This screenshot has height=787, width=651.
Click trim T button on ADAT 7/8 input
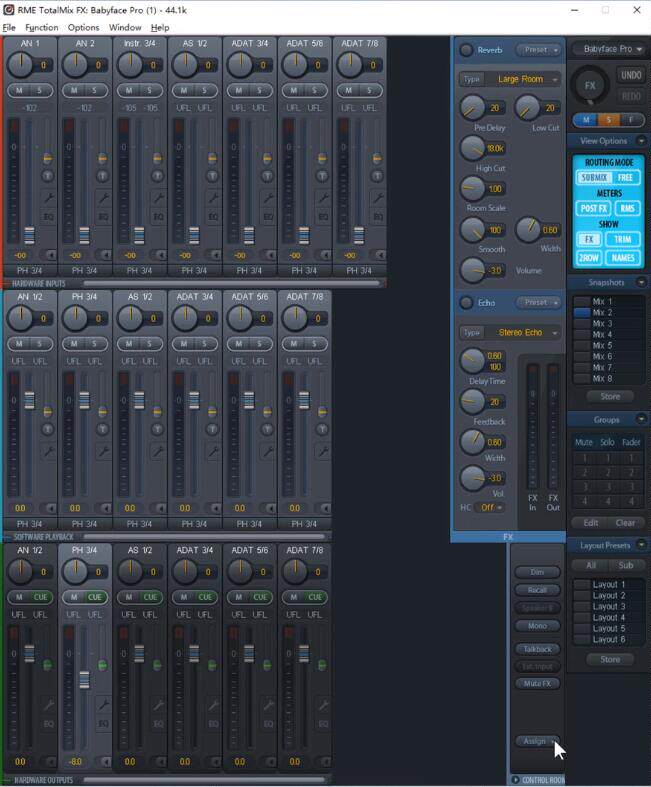(377, 176)
